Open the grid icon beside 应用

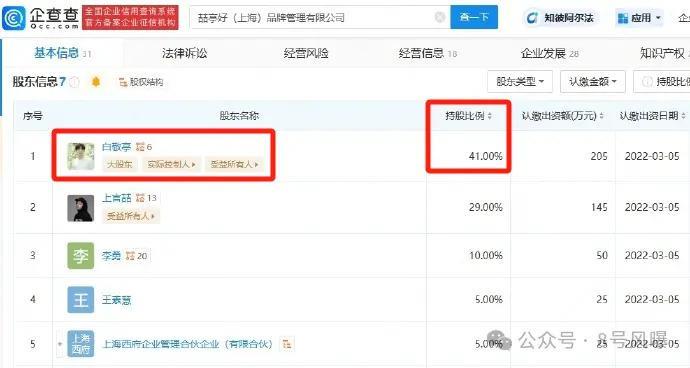point(623,18)
